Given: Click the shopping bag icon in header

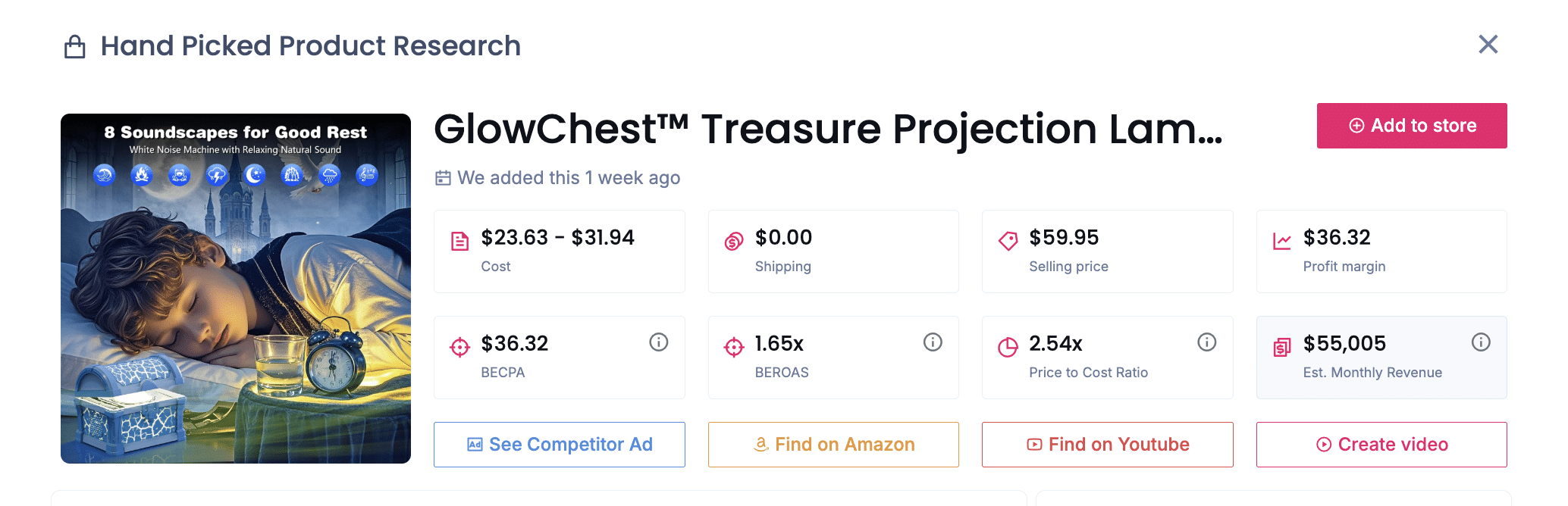Looking at the screenshot, I should (75, 47).
